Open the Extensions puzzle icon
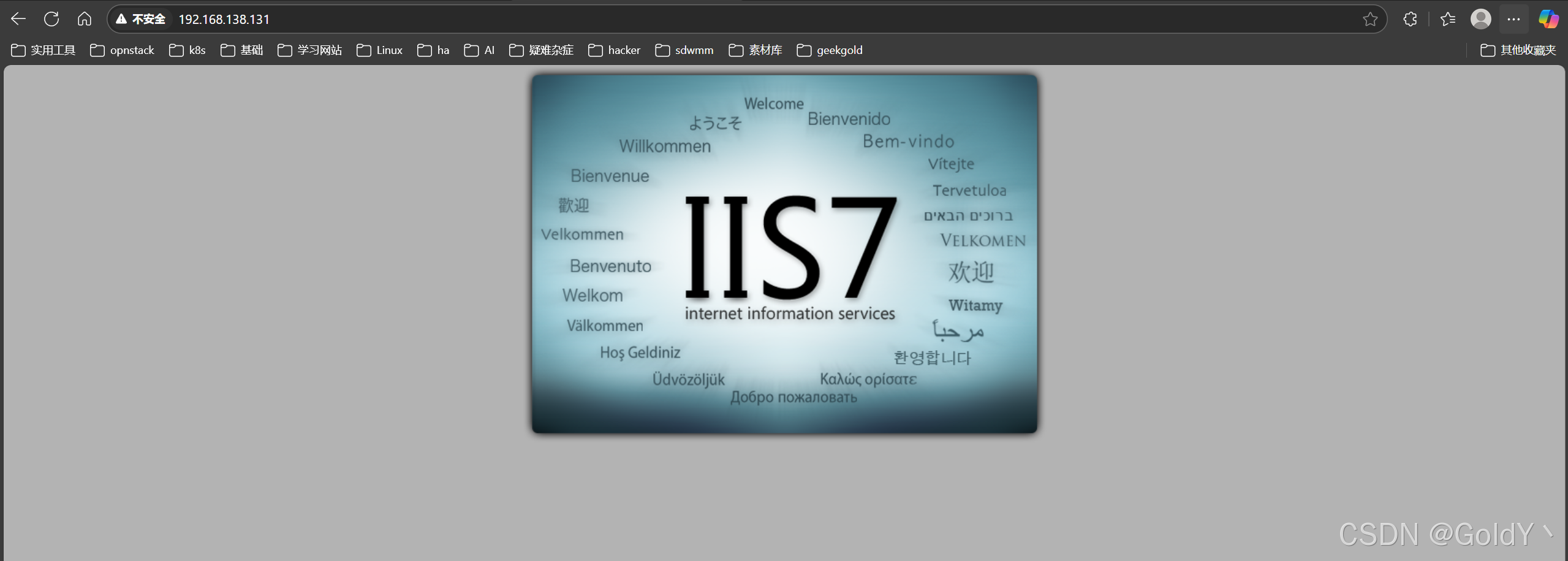The height and width of the screenshot is (561, 1568). point(1410,19)
